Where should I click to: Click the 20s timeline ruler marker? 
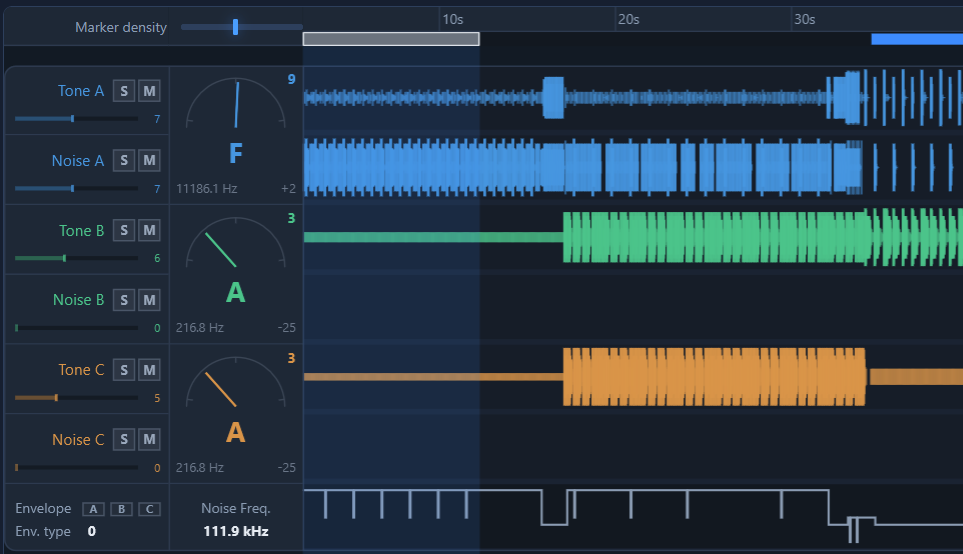pos(628,20)
